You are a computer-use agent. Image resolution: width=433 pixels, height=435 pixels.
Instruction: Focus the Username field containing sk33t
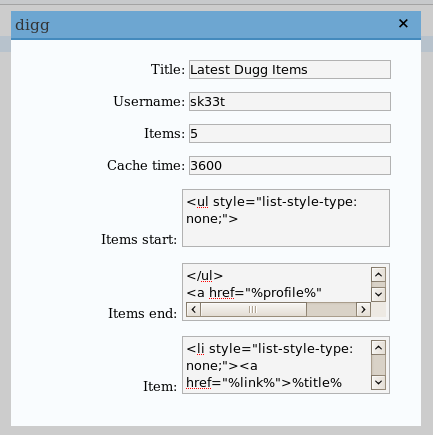click(290, 101)
